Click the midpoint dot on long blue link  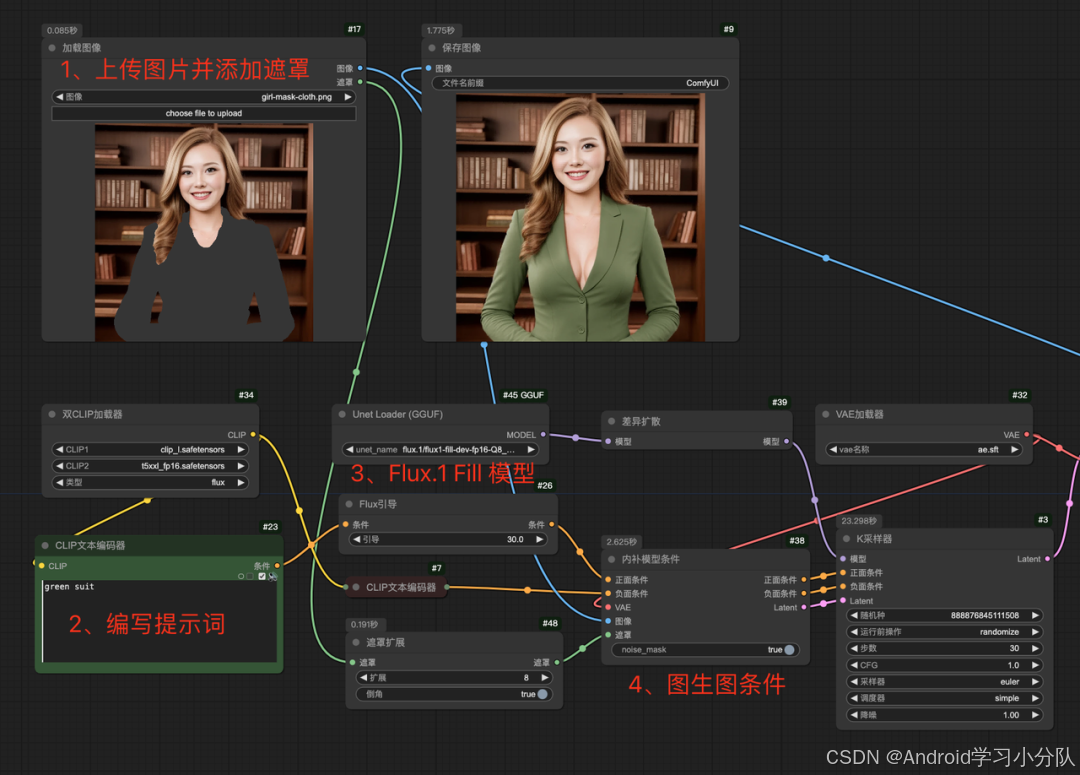coord(826,258)
